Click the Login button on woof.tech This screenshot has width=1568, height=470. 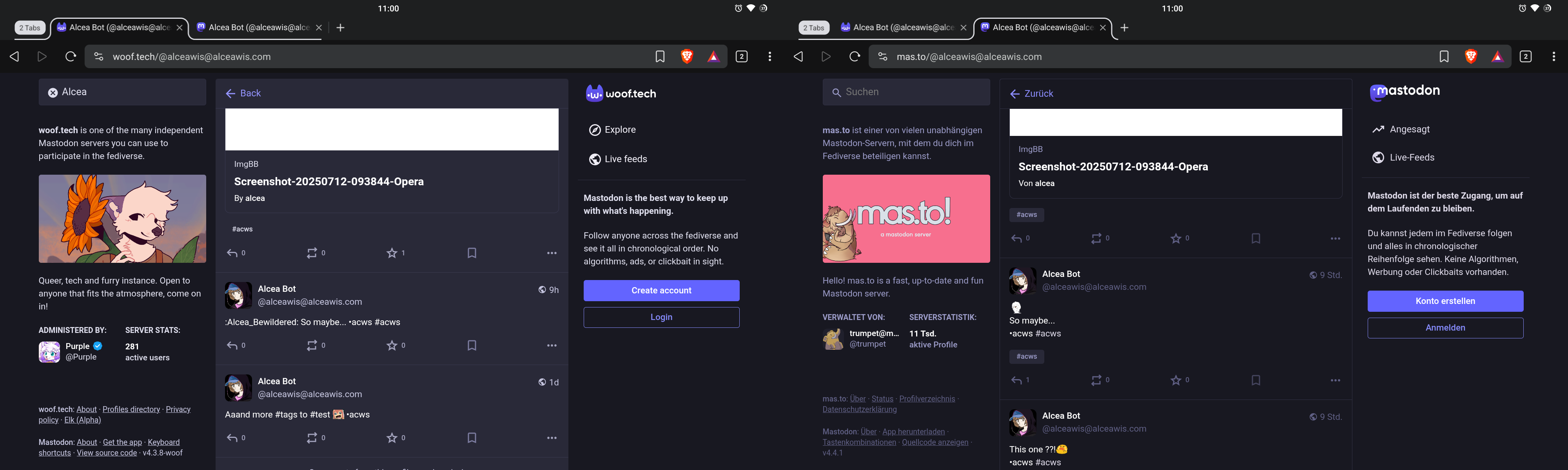click(x=662, y=317)
